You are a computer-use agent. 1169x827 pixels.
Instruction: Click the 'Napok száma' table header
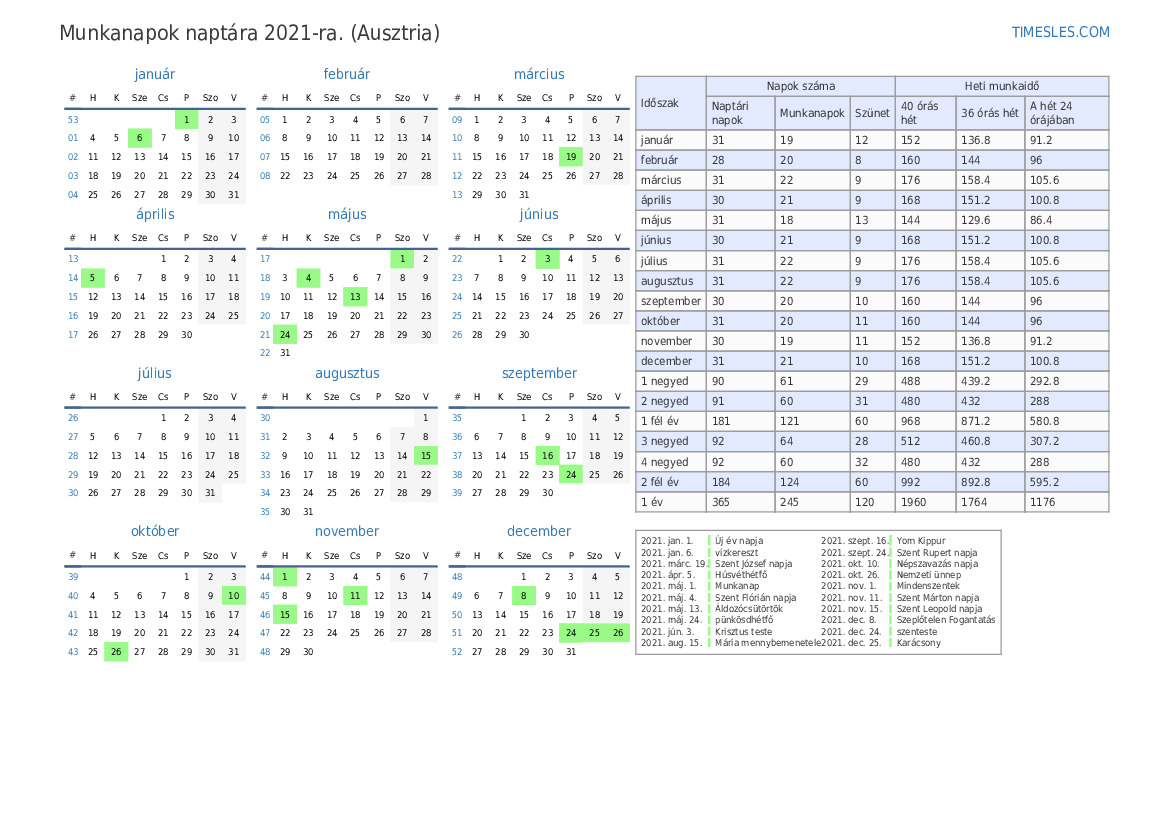(800, 86)
